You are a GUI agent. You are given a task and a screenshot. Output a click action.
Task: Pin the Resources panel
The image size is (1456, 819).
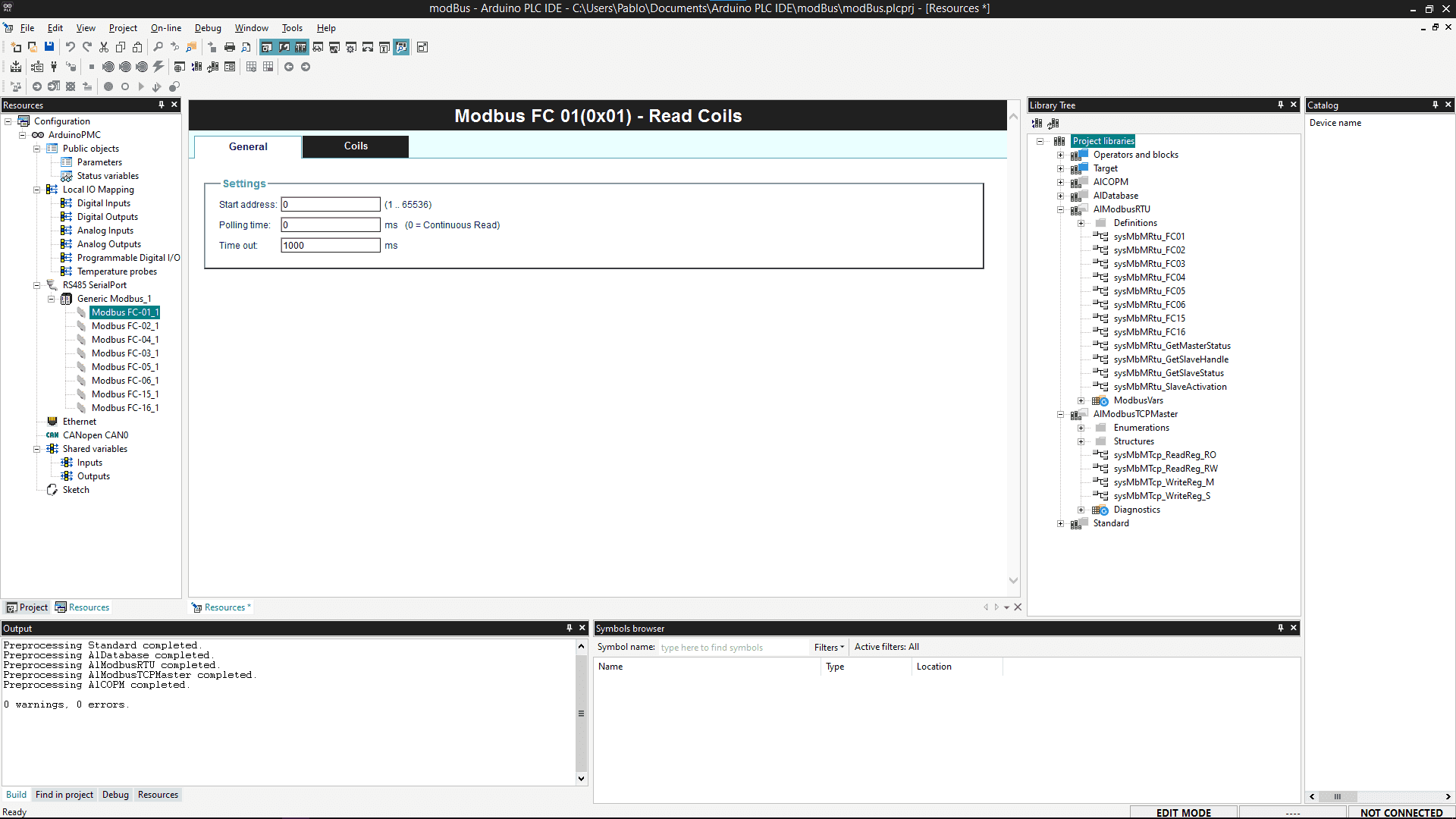162,105
